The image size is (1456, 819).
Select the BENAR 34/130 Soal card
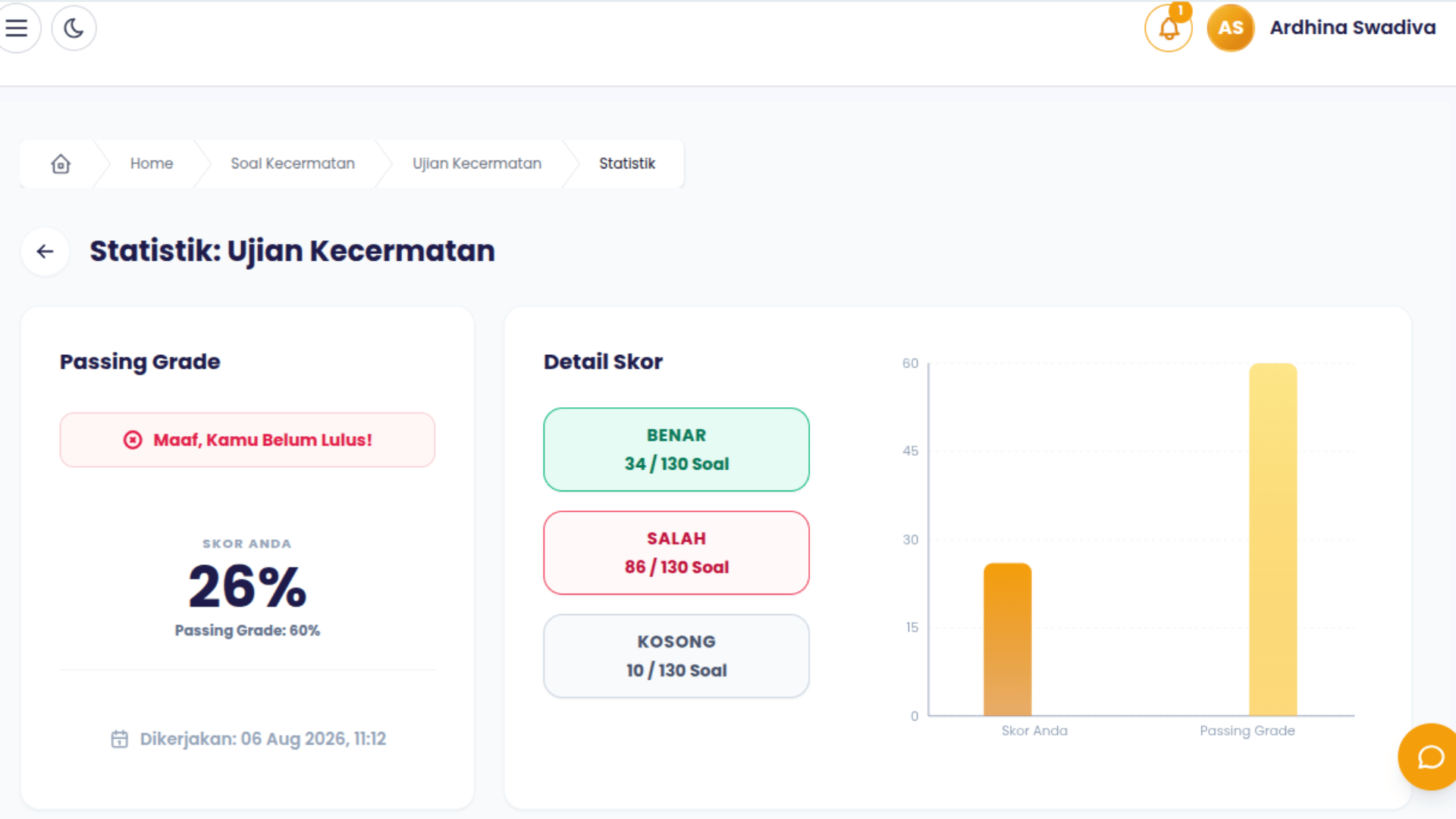point(676,450)
